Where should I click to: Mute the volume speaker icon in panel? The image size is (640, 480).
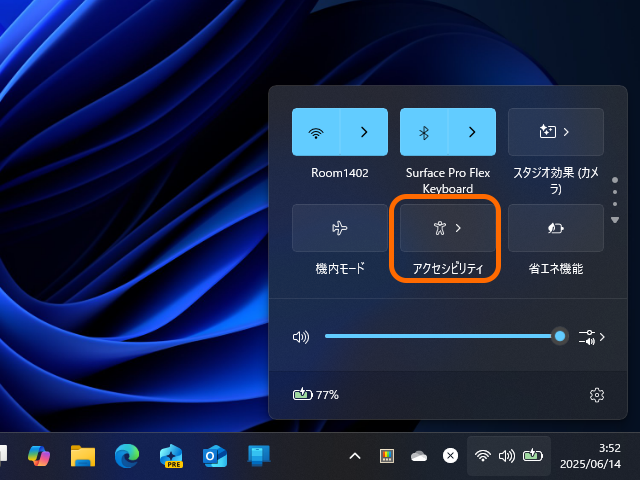301,337
